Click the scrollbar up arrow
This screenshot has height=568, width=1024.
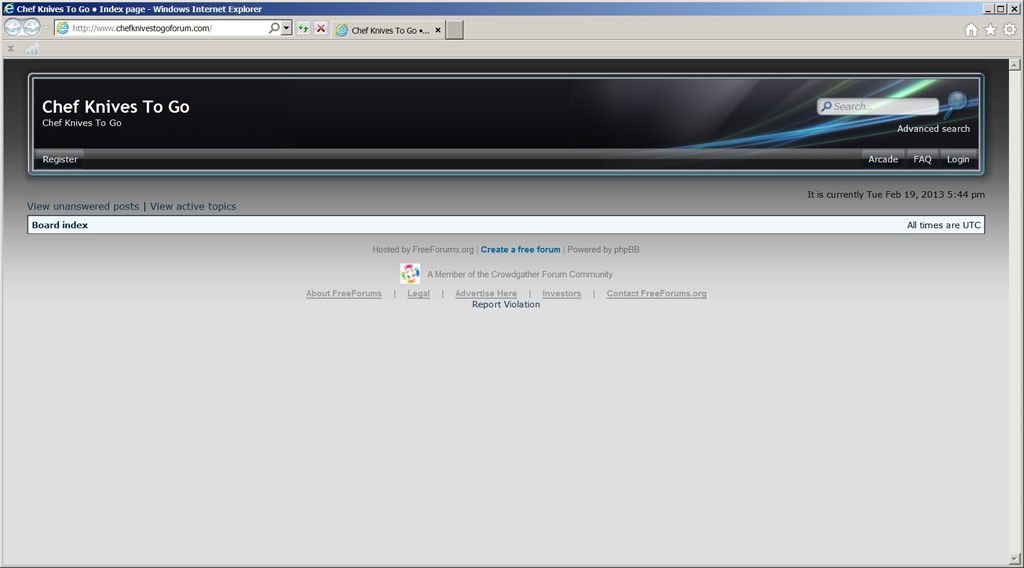click(x=1014, y=64)
